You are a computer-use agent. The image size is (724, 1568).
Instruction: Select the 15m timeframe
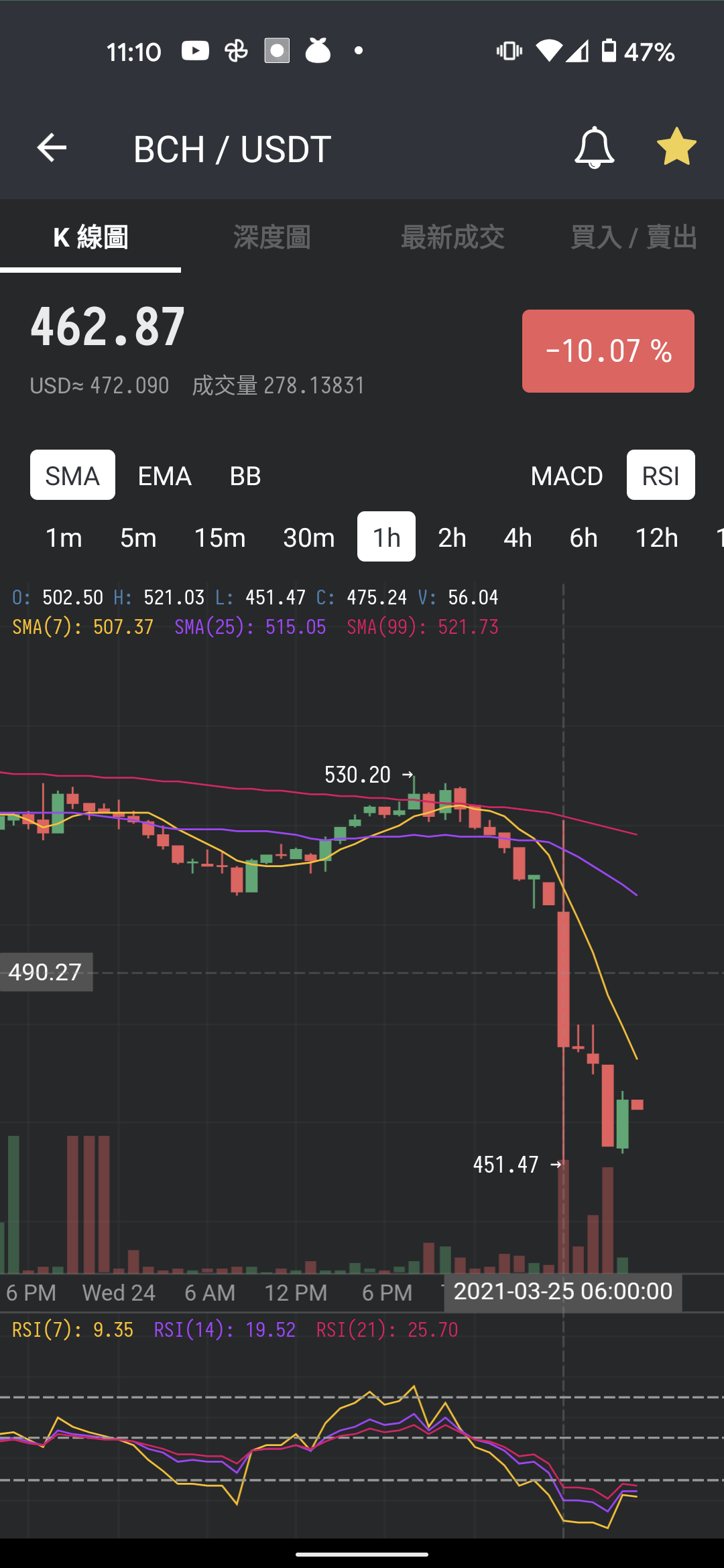click(220, 537)
